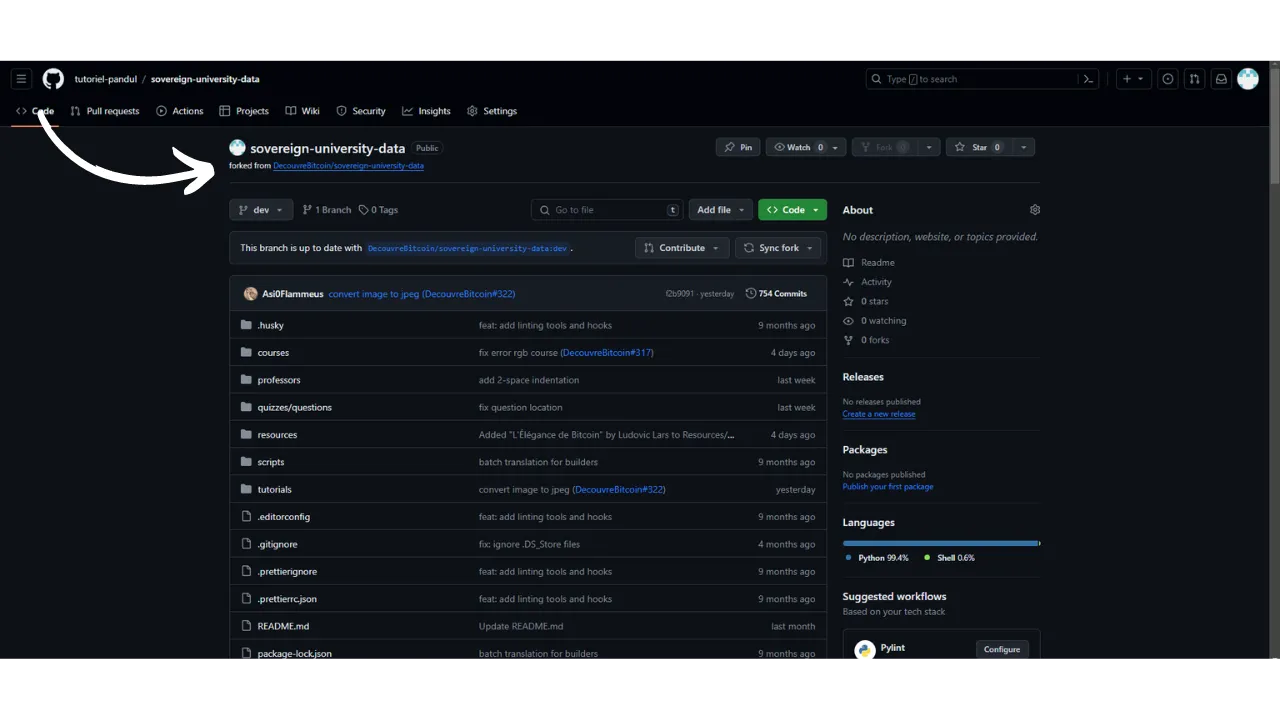Star the repository
The height and width of the screenshot is (720, 1280).
(x=979, y=147)
